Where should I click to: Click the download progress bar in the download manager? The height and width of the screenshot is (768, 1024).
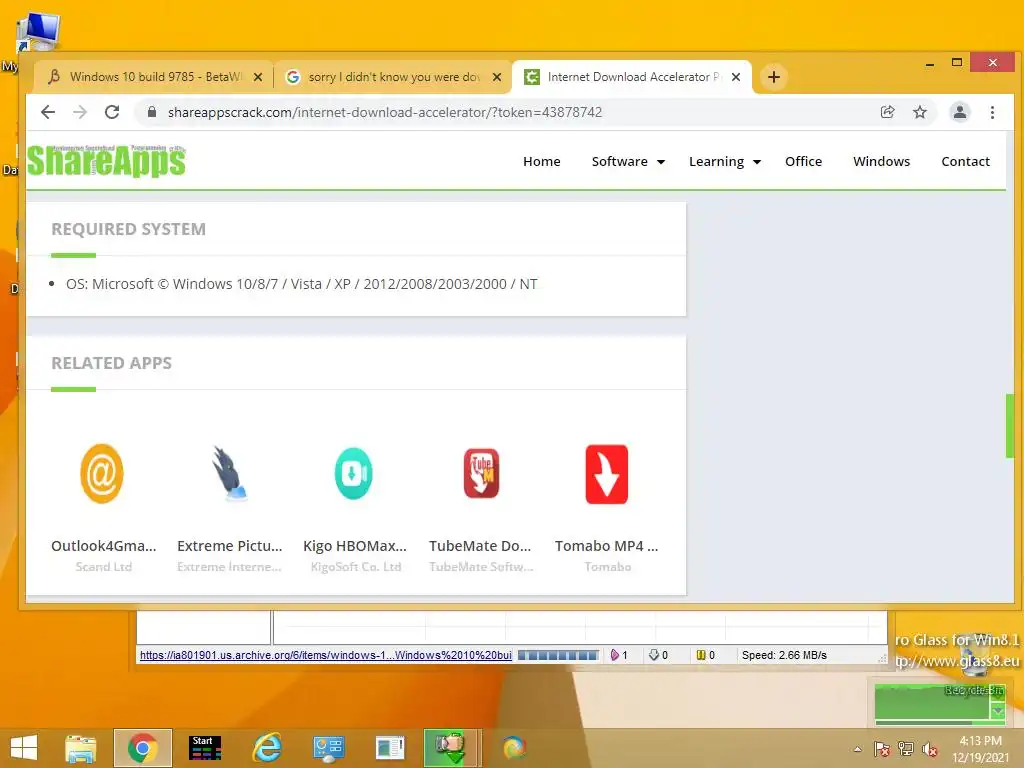click(x=558, y=655)
